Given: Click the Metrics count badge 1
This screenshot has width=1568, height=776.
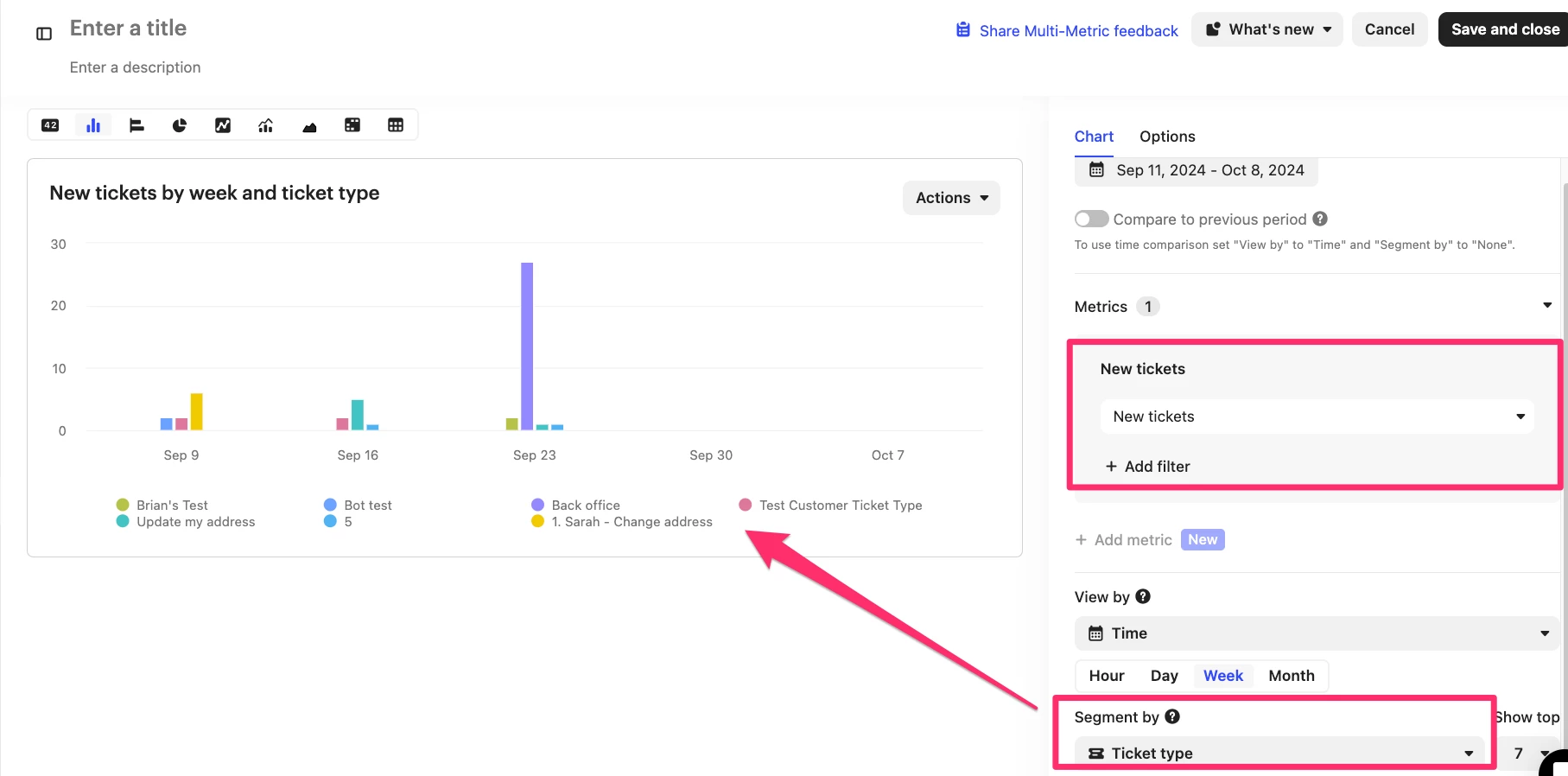Looking at the screenshot, I should 1148,307.
